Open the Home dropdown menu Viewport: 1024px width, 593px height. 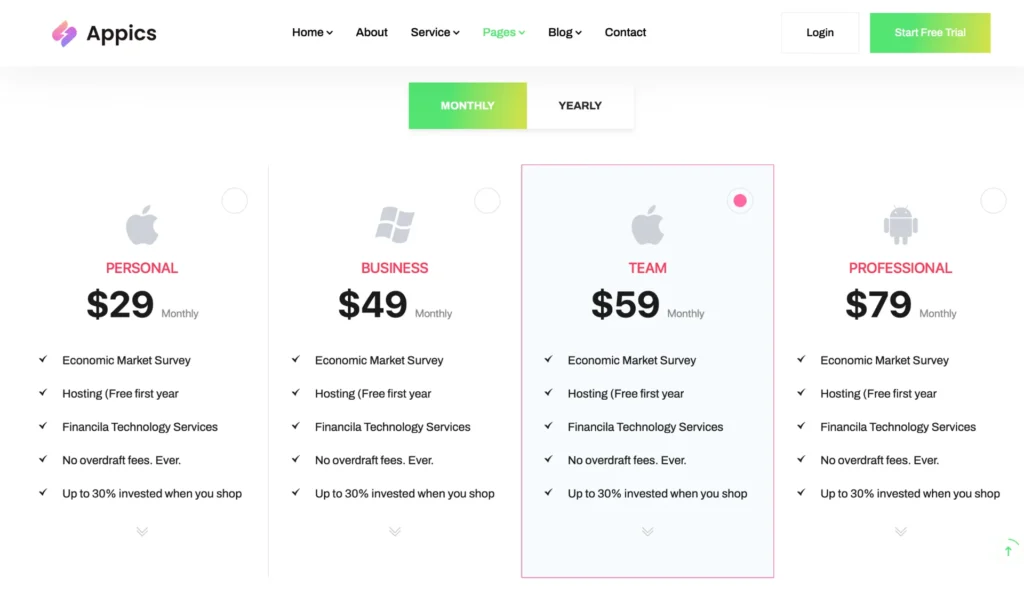coord(312,33)
